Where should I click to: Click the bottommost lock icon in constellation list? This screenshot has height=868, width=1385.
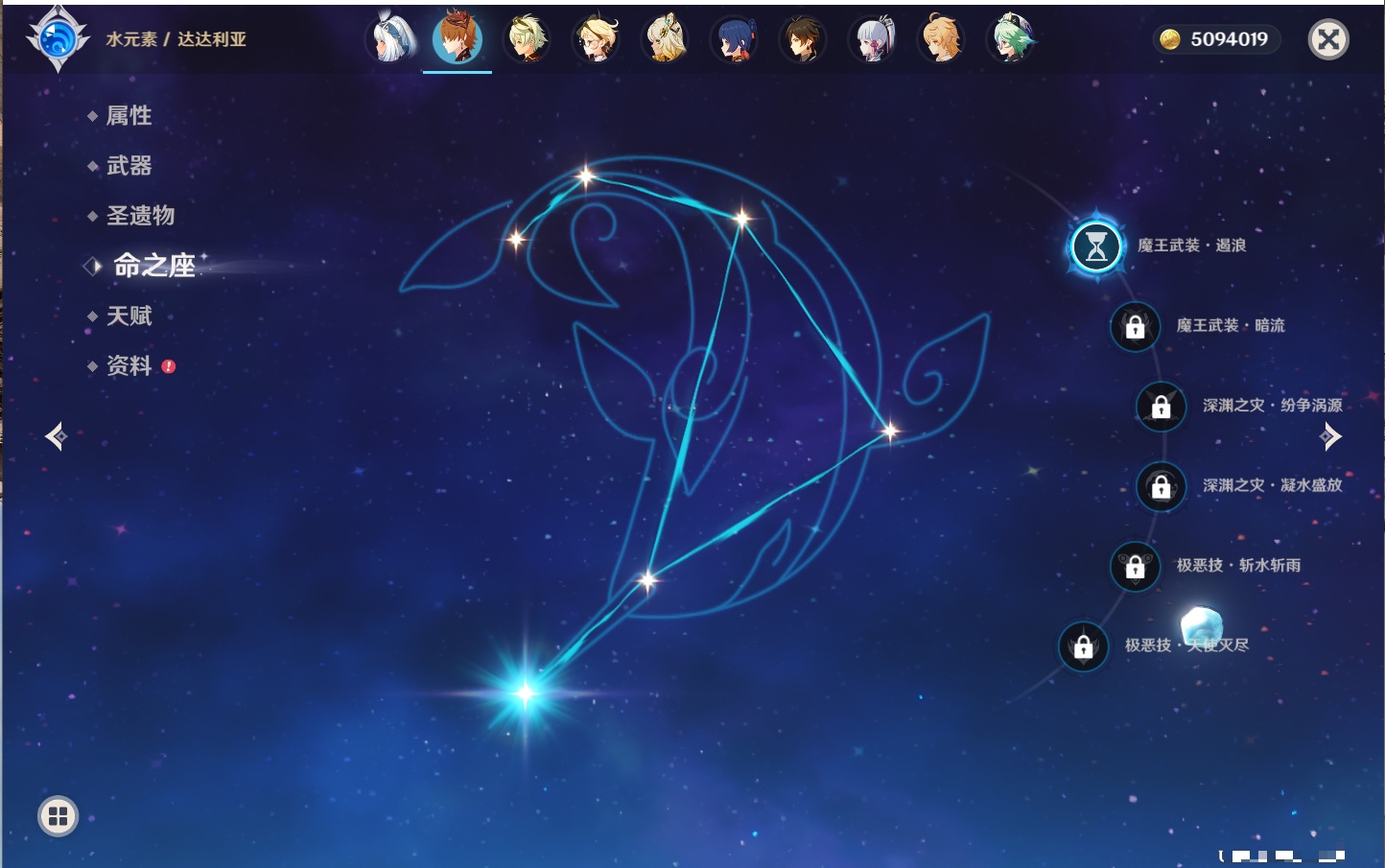point(1083,645)
